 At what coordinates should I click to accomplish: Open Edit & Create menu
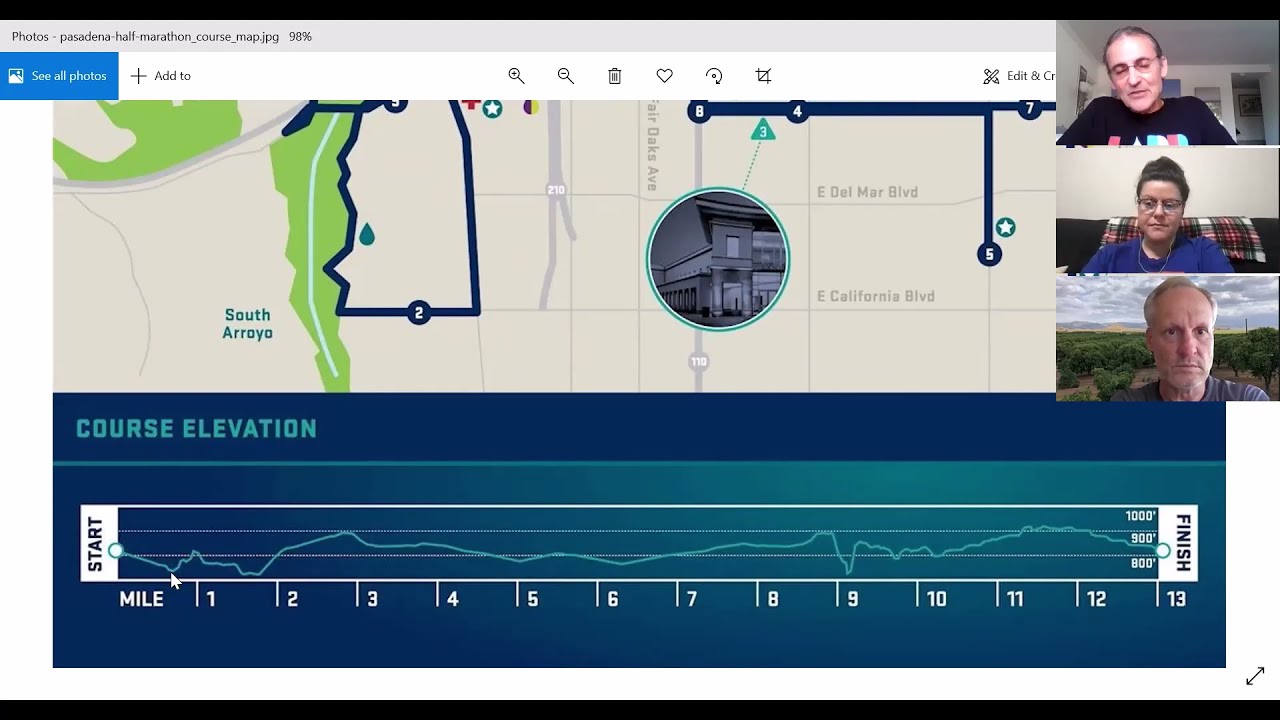point(1018,76)
